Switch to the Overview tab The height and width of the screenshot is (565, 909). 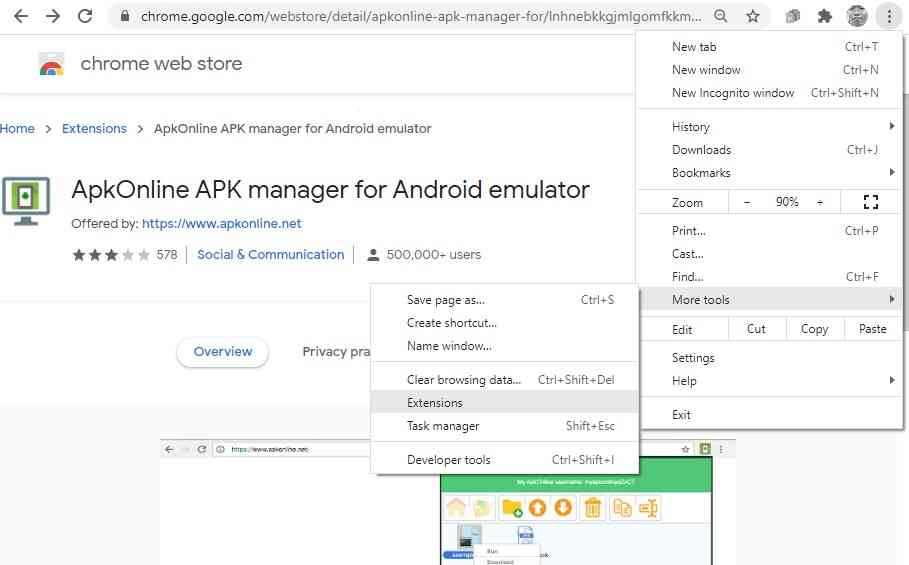coord(223,352)
